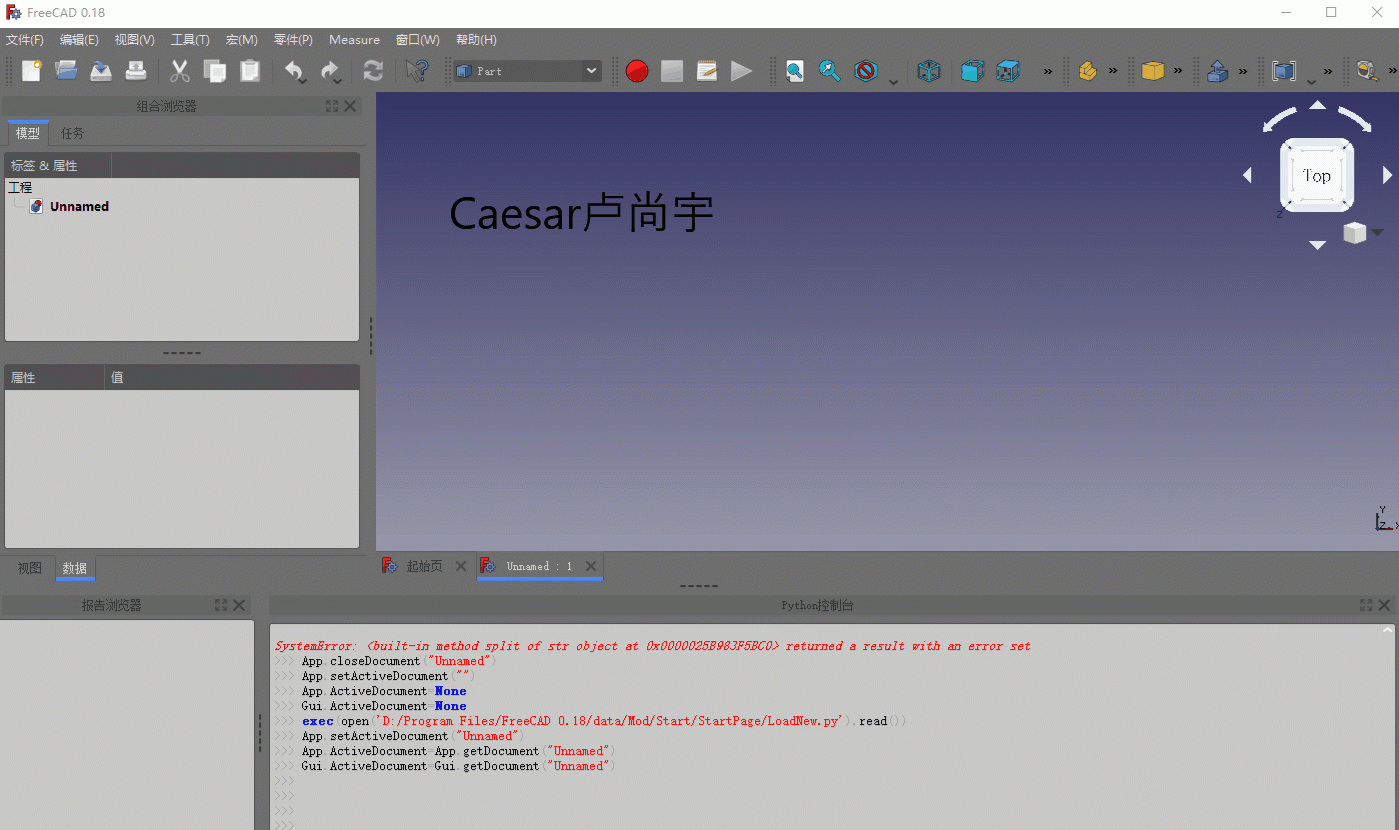Close the Unnamed : 1 tab
The height and width of the screenshot is (830, 1399).
[x=591, y=566]
